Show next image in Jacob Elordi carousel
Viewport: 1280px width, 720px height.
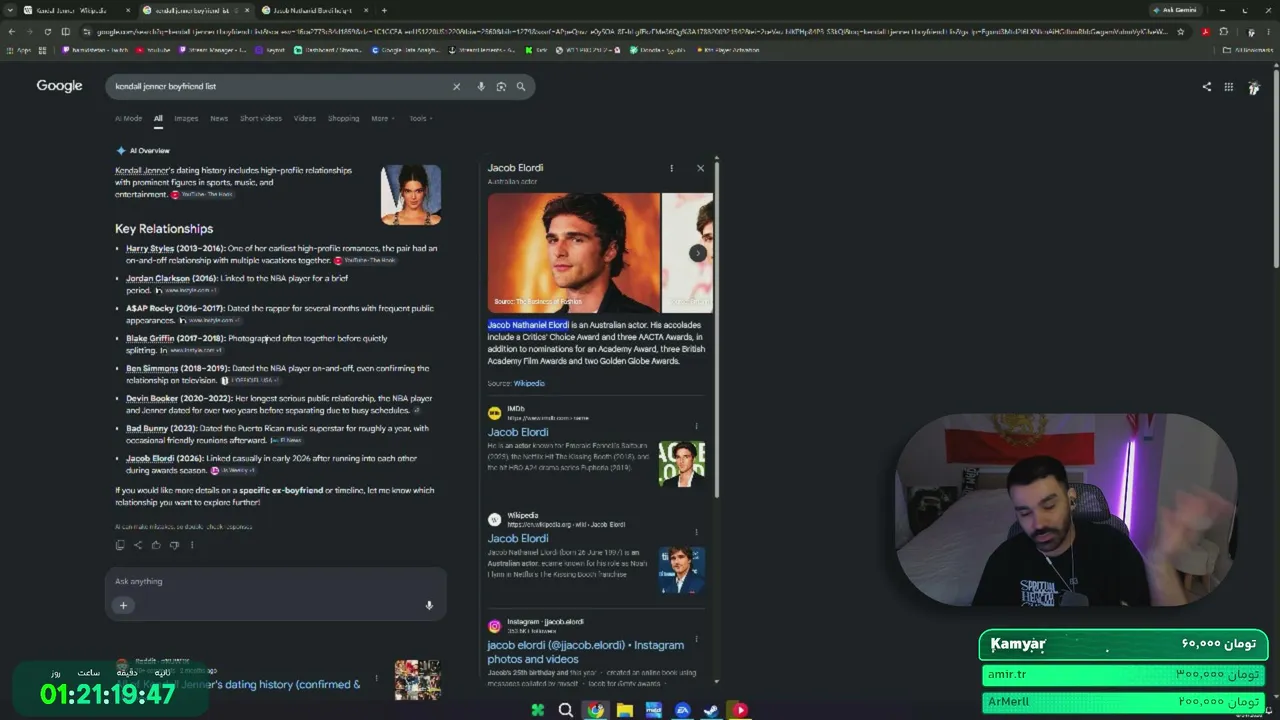(x=698, y=253)
